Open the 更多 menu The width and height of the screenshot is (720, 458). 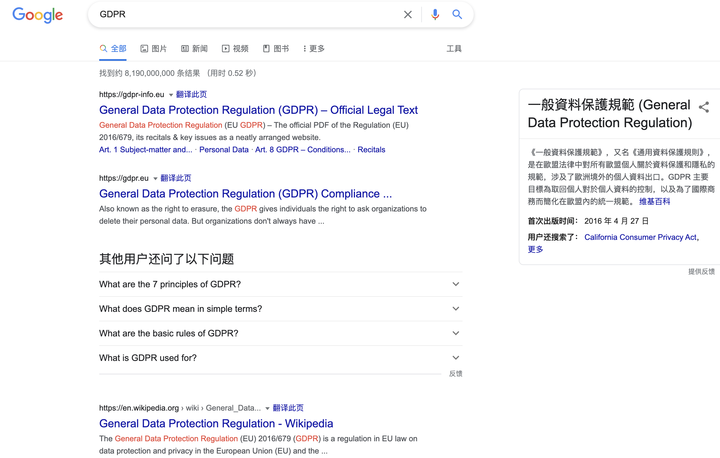pyautogui.click(x=314, y=49)
